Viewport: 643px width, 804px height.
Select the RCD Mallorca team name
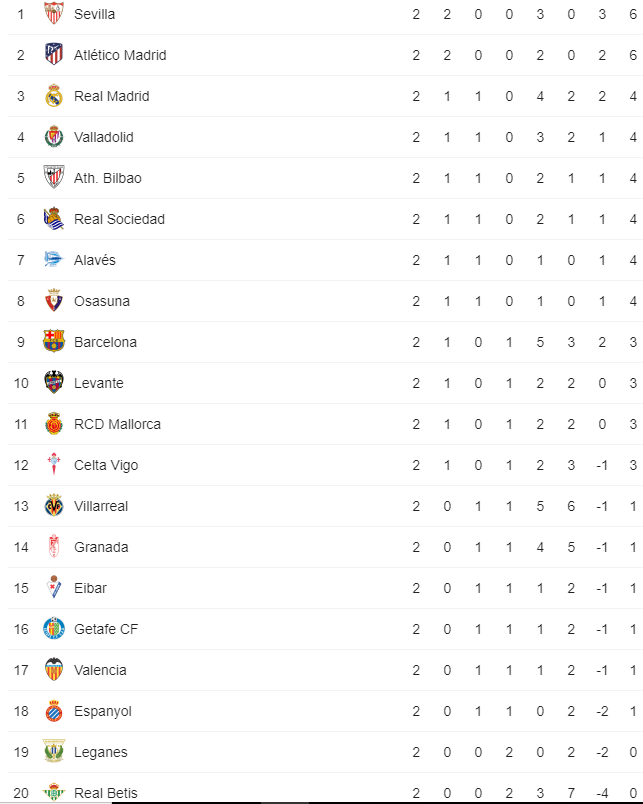(117, 424)
